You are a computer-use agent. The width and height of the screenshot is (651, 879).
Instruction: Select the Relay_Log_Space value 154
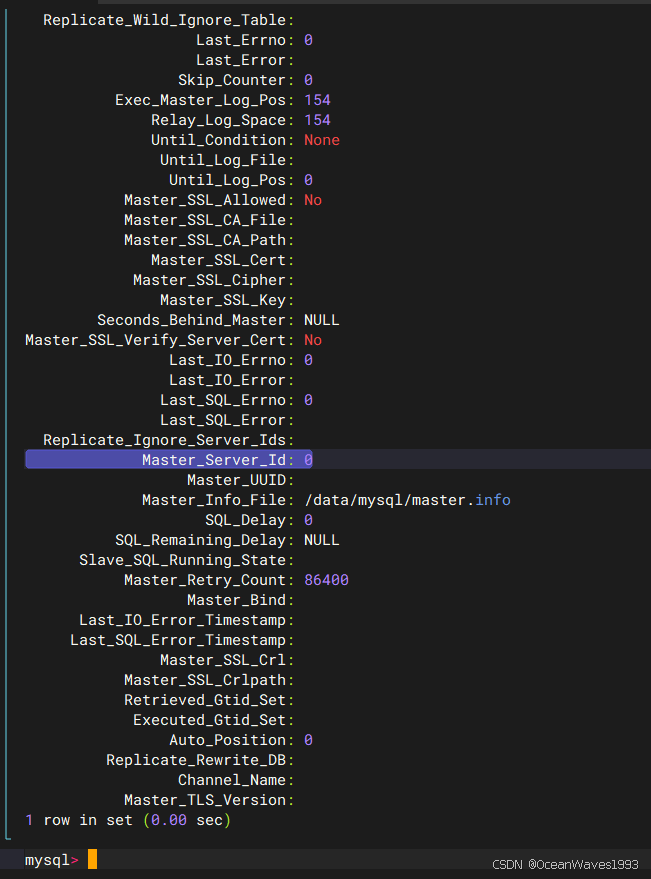(x=317, y=120)
